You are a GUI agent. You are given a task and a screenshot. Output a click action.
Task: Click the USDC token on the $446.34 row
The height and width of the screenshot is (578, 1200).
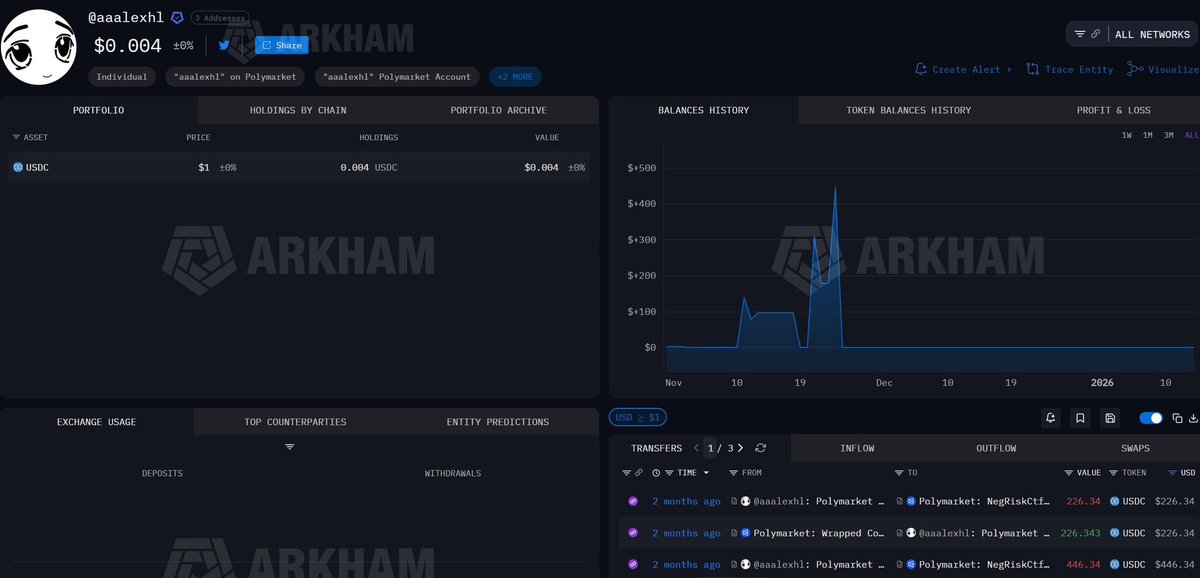pos(1127,565)
